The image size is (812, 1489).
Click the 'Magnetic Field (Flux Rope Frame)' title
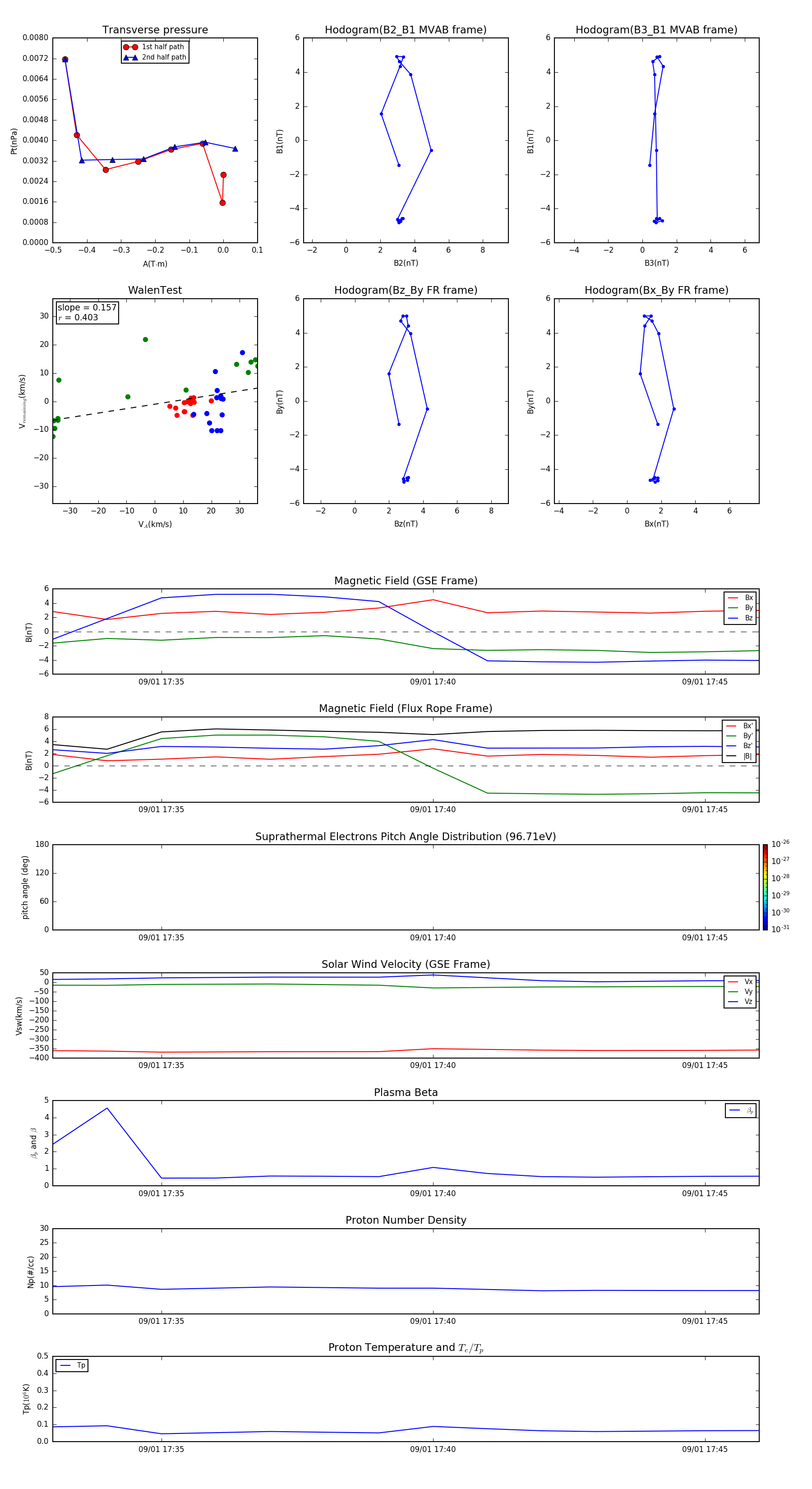click(x=406, y=709)
